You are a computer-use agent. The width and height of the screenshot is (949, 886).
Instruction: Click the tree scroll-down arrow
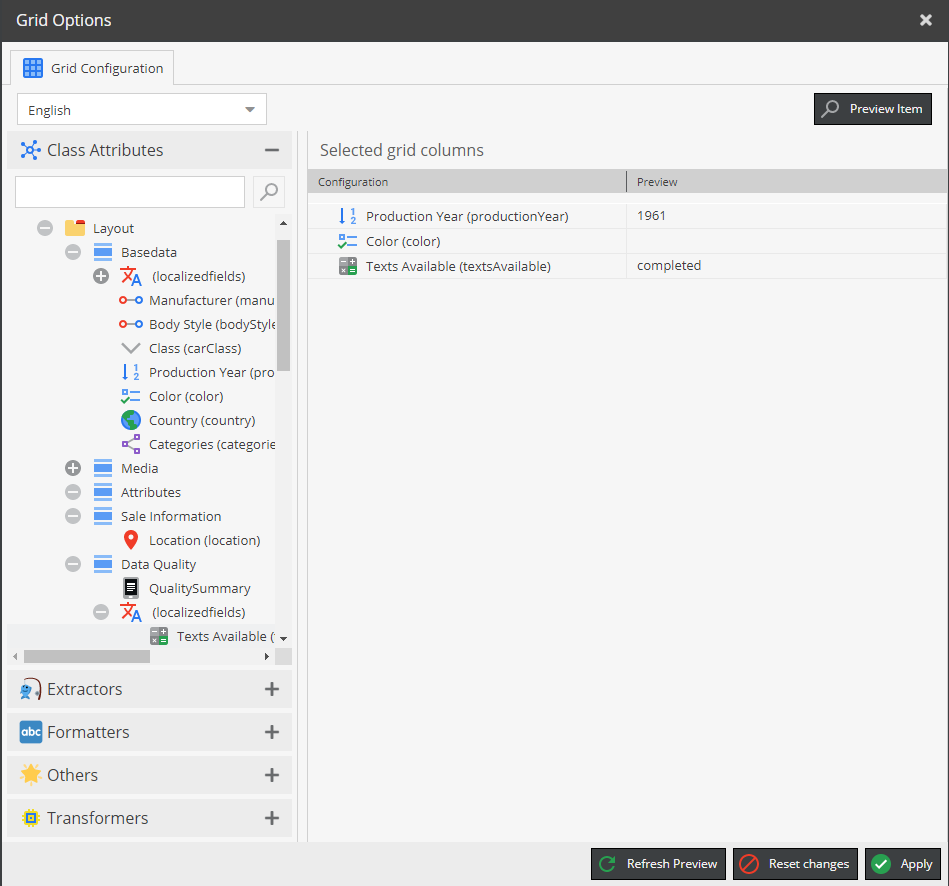coord(283,638)
